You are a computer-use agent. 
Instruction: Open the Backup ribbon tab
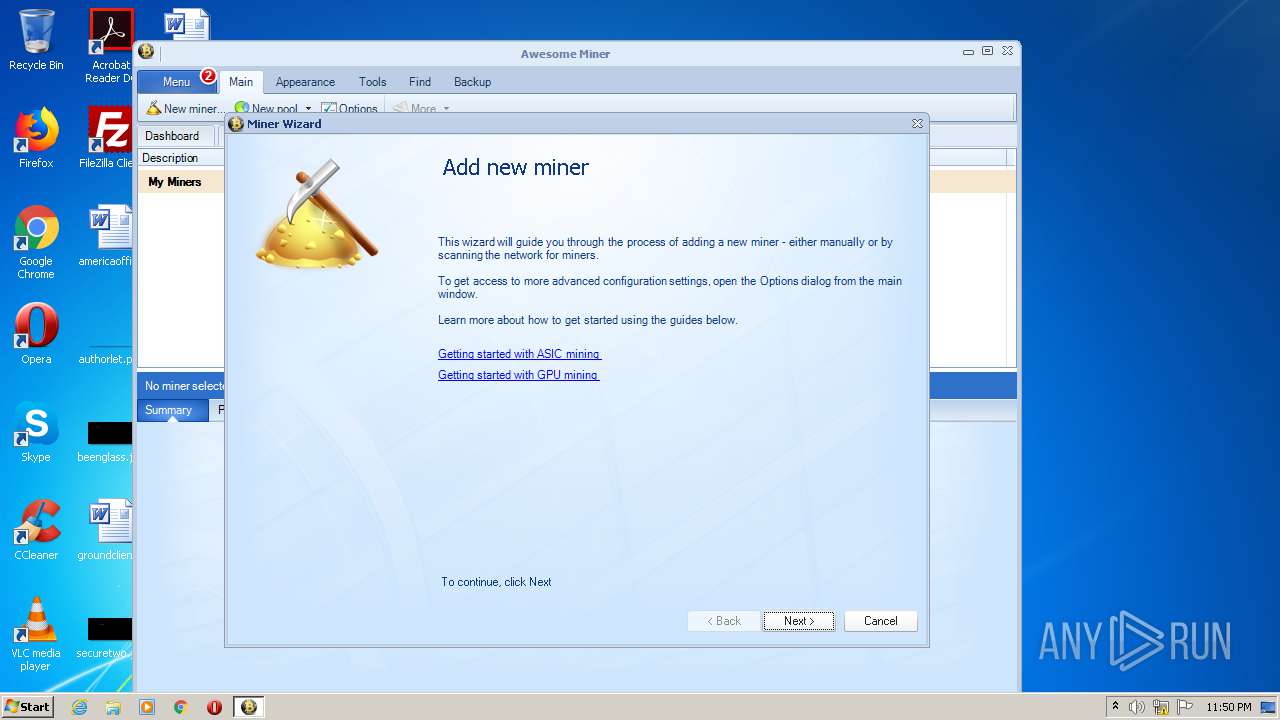[x=472, y=82]
